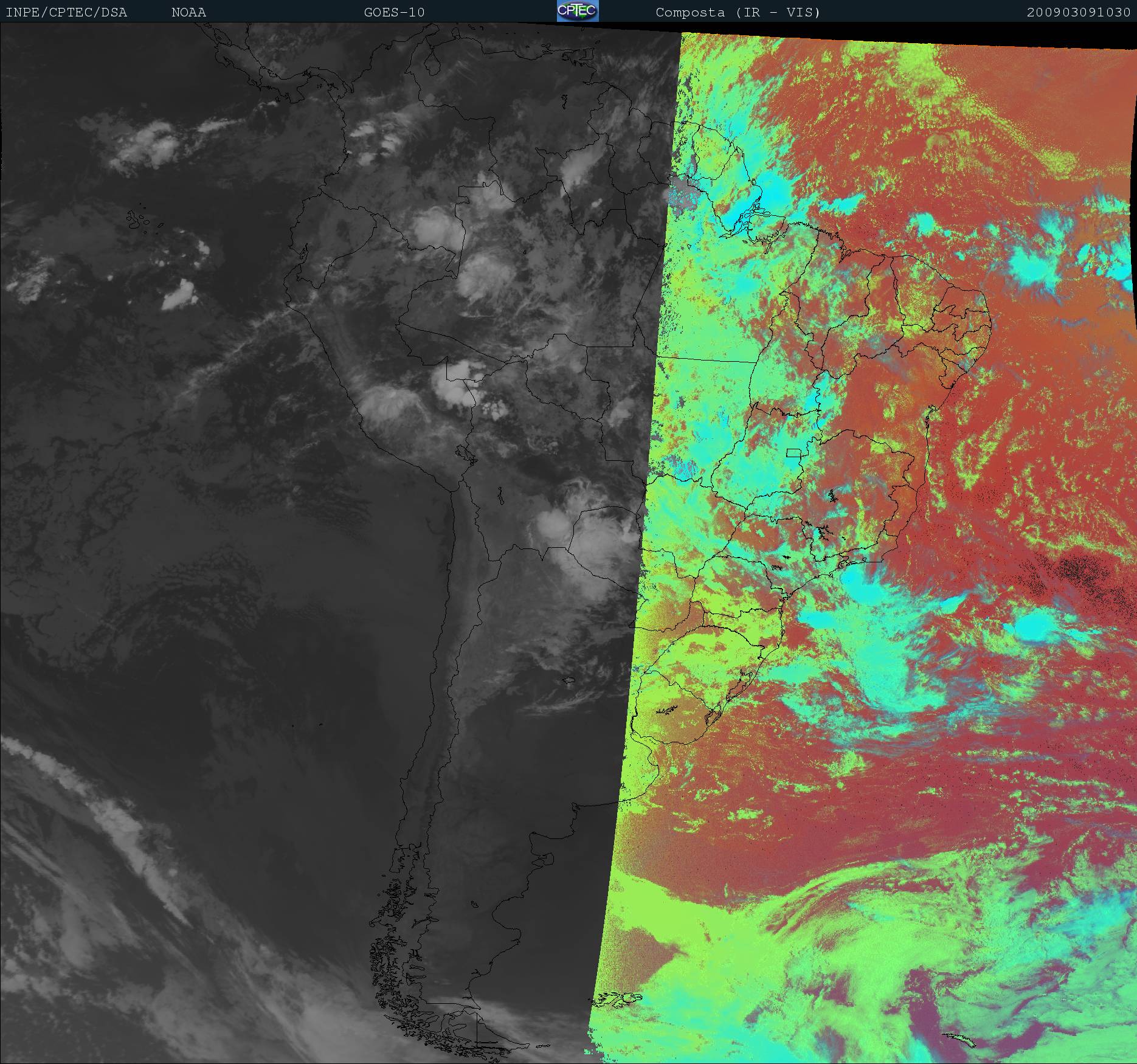Viewport: 1137px width, 1064px height.
Task: Click the 'INPE/CPTEC/DSA' header text
Action: pyautogui.click(x=66, y=13)
